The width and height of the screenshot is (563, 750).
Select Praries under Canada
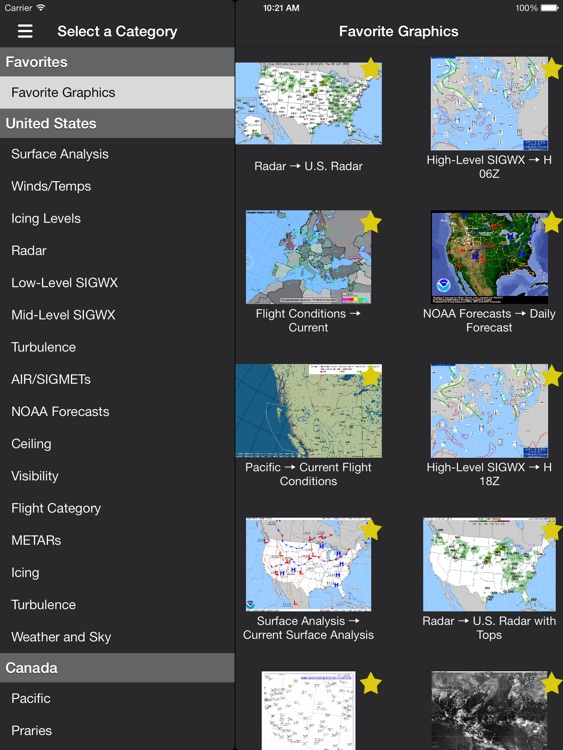coord(117,730)
